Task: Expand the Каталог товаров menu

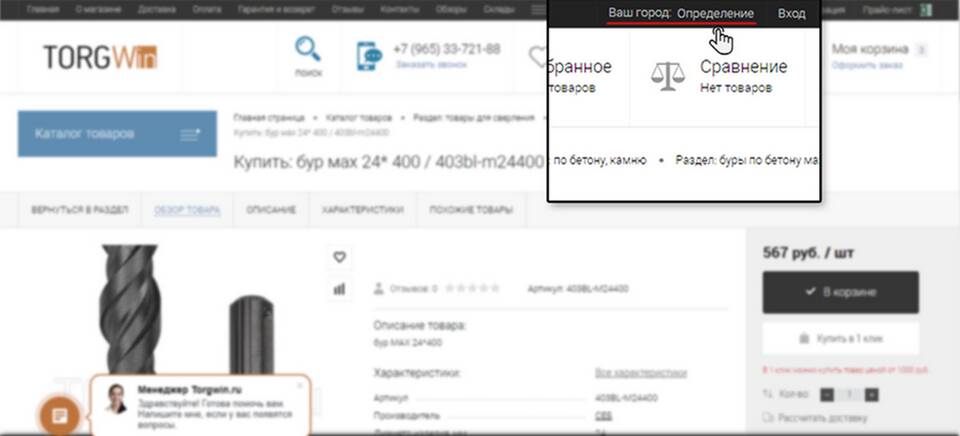Action: click(x=118, y=134)
